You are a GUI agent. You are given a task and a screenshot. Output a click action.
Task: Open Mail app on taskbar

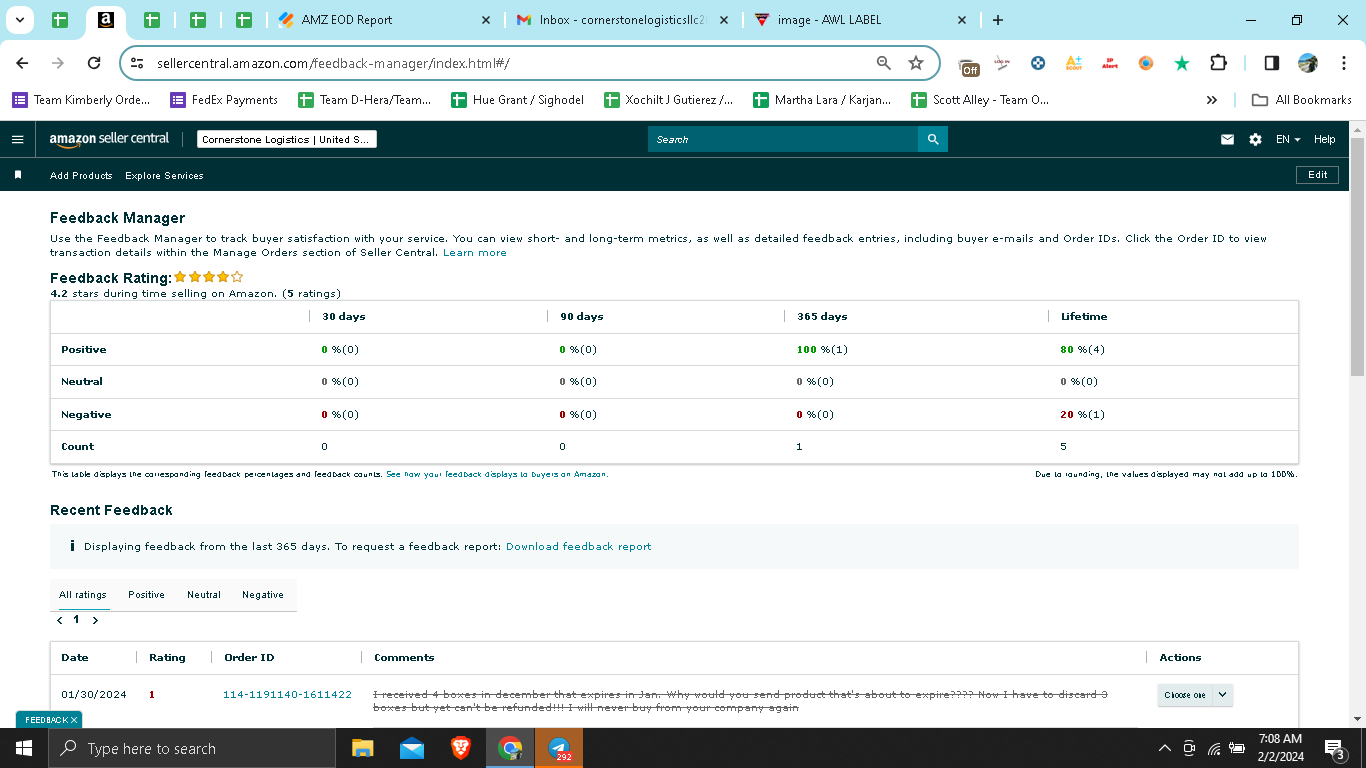pyautogui.click(x=411, y=748)
